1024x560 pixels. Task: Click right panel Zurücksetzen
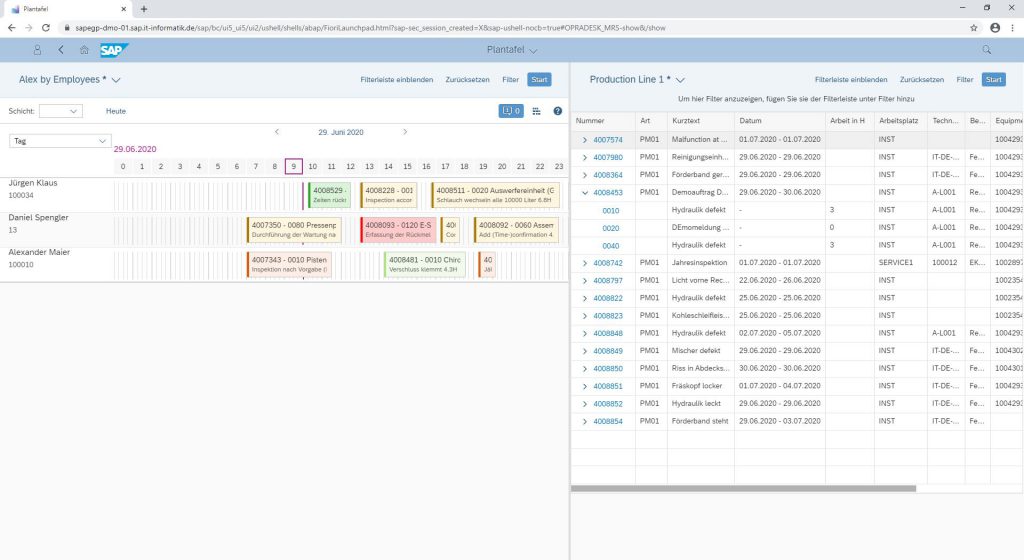[921, 80]
